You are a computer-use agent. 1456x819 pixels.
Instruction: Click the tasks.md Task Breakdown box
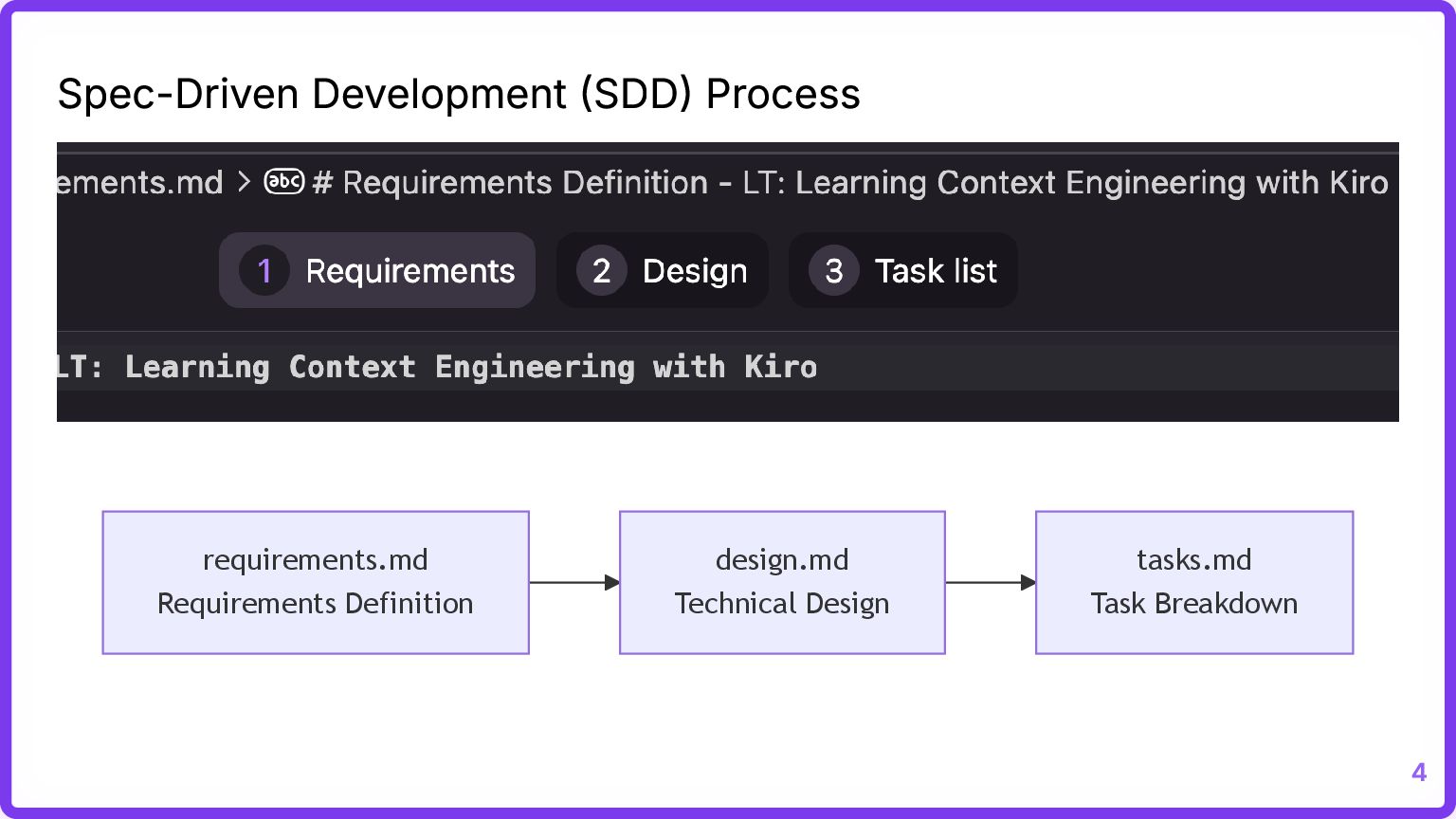1194,582
